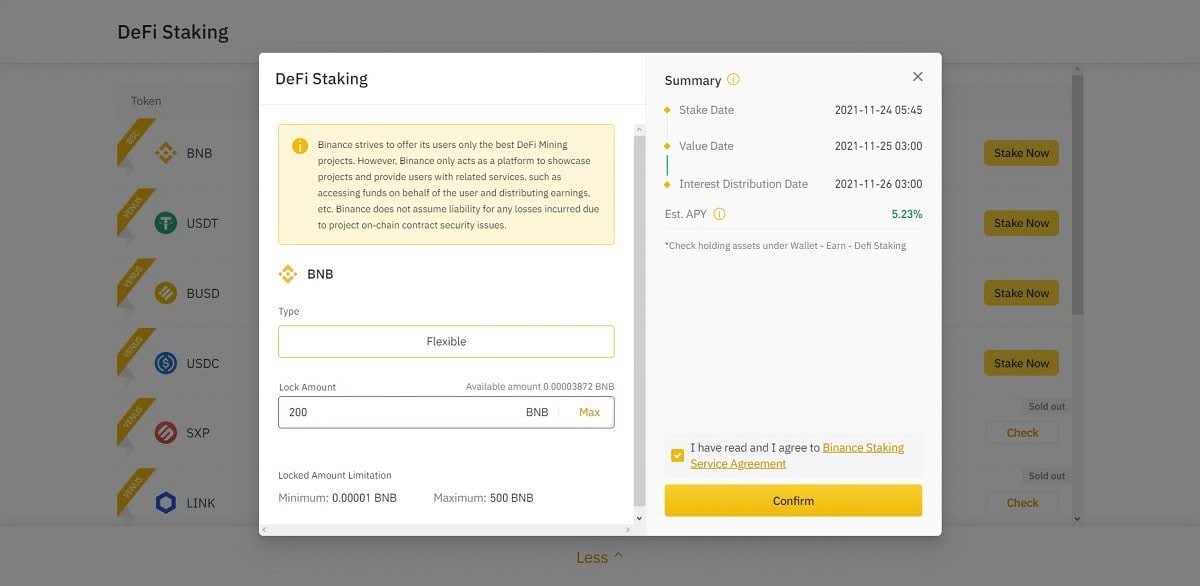1200x586 pixels.
Task: Click the USDT token icon in list
Action: tap(166, 223)
